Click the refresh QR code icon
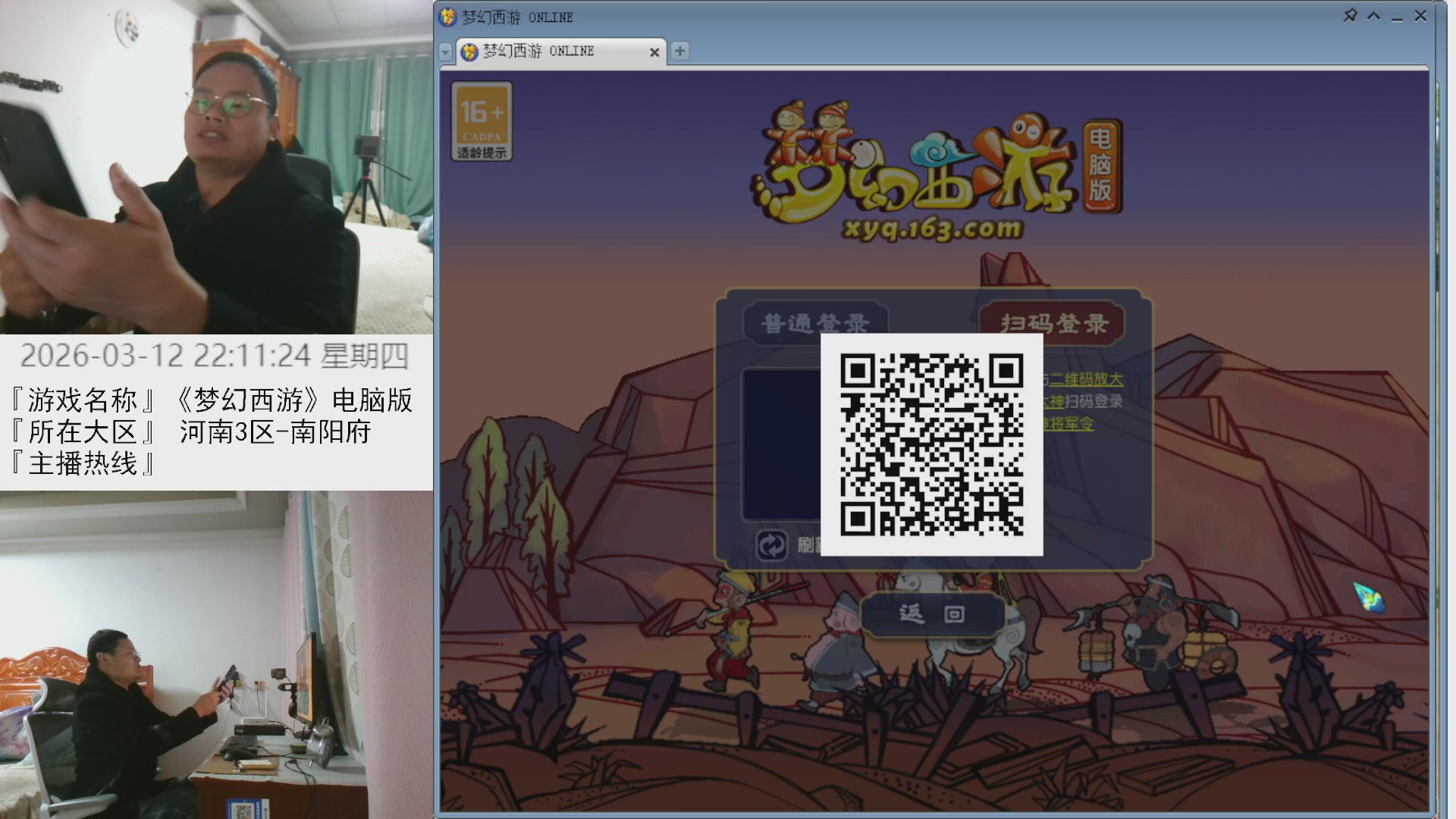1456x819 pixels. click(771, 544)
